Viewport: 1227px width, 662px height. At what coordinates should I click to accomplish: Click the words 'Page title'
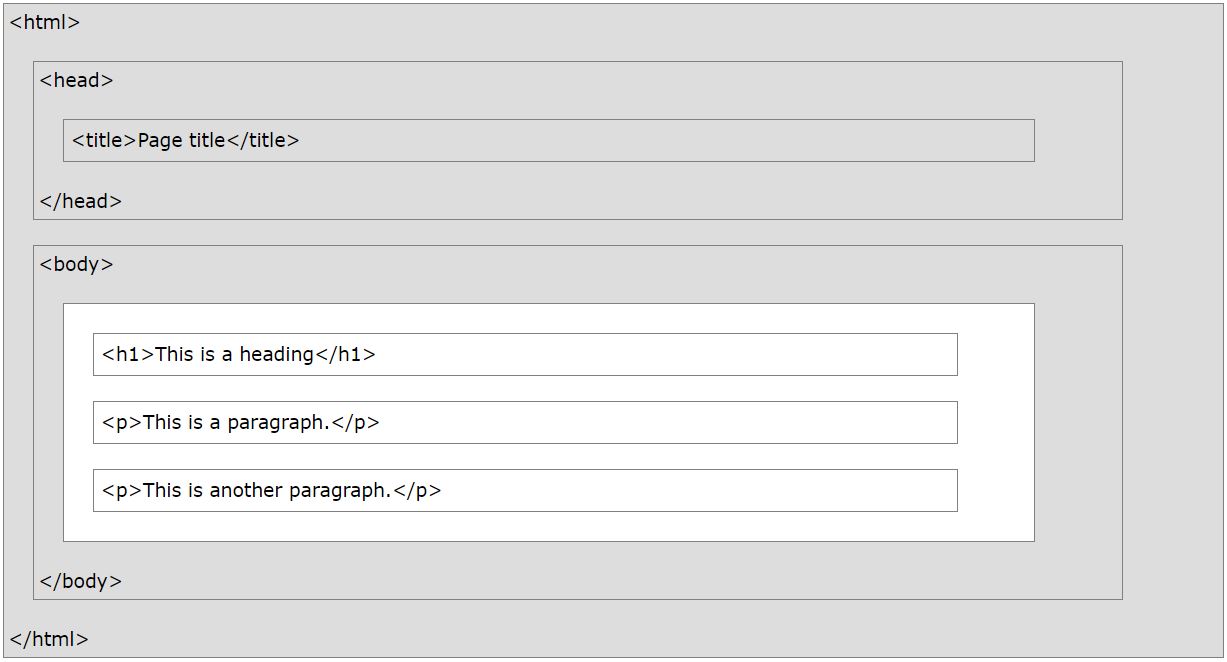pyautogui.click(x=182, y=140)
